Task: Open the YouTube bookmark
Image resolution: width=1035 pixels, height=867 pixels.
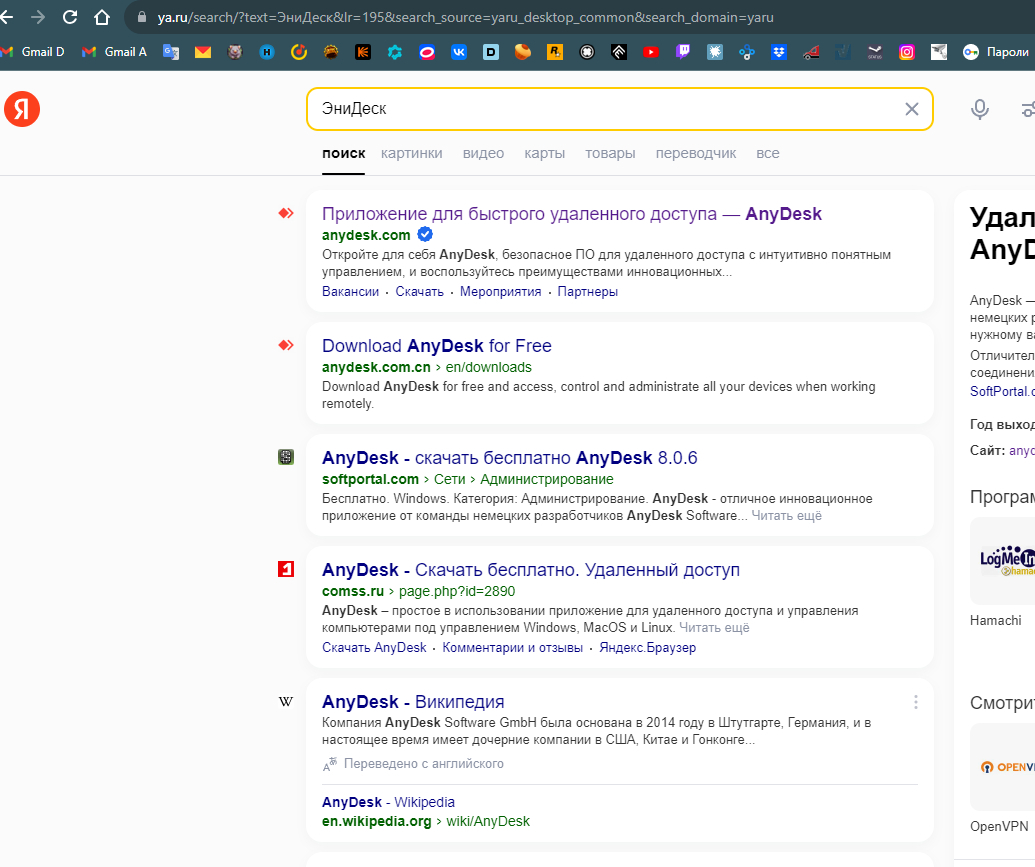Action: tap(651, 52)
